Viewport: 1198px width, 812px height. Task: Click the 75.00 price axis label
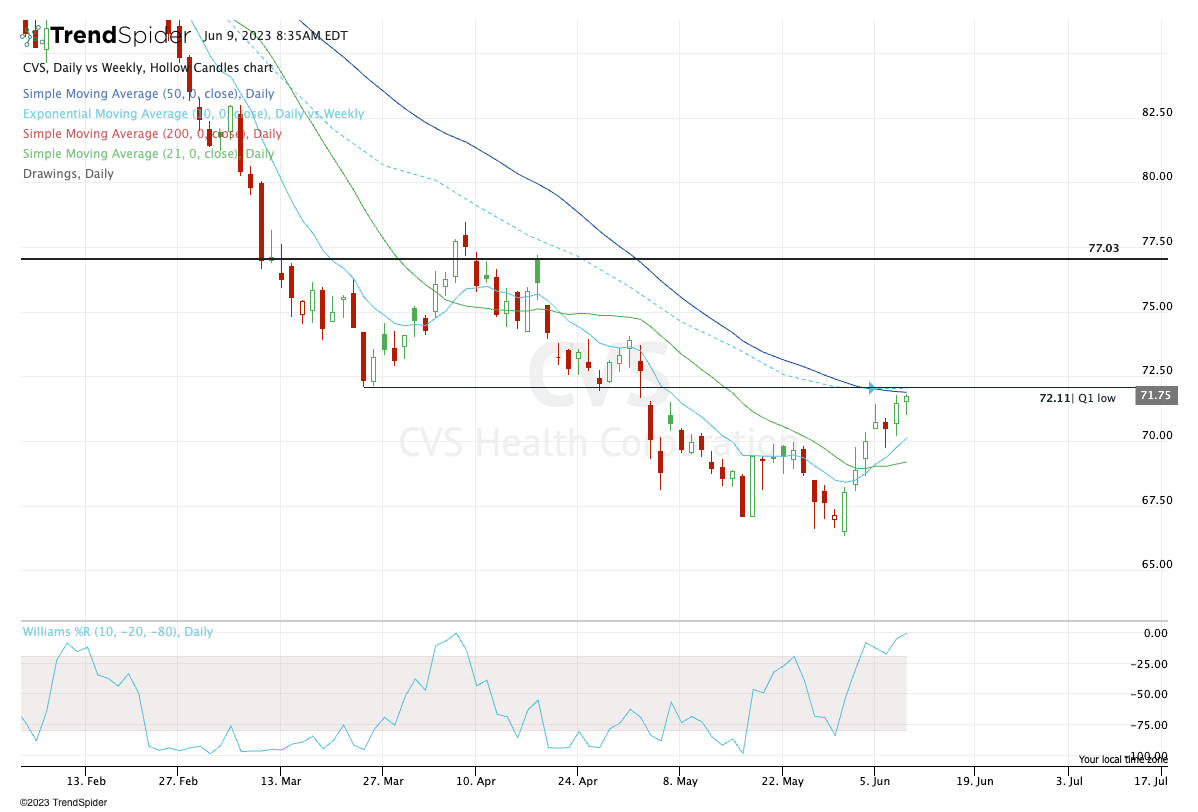[x=1157, y=306]
